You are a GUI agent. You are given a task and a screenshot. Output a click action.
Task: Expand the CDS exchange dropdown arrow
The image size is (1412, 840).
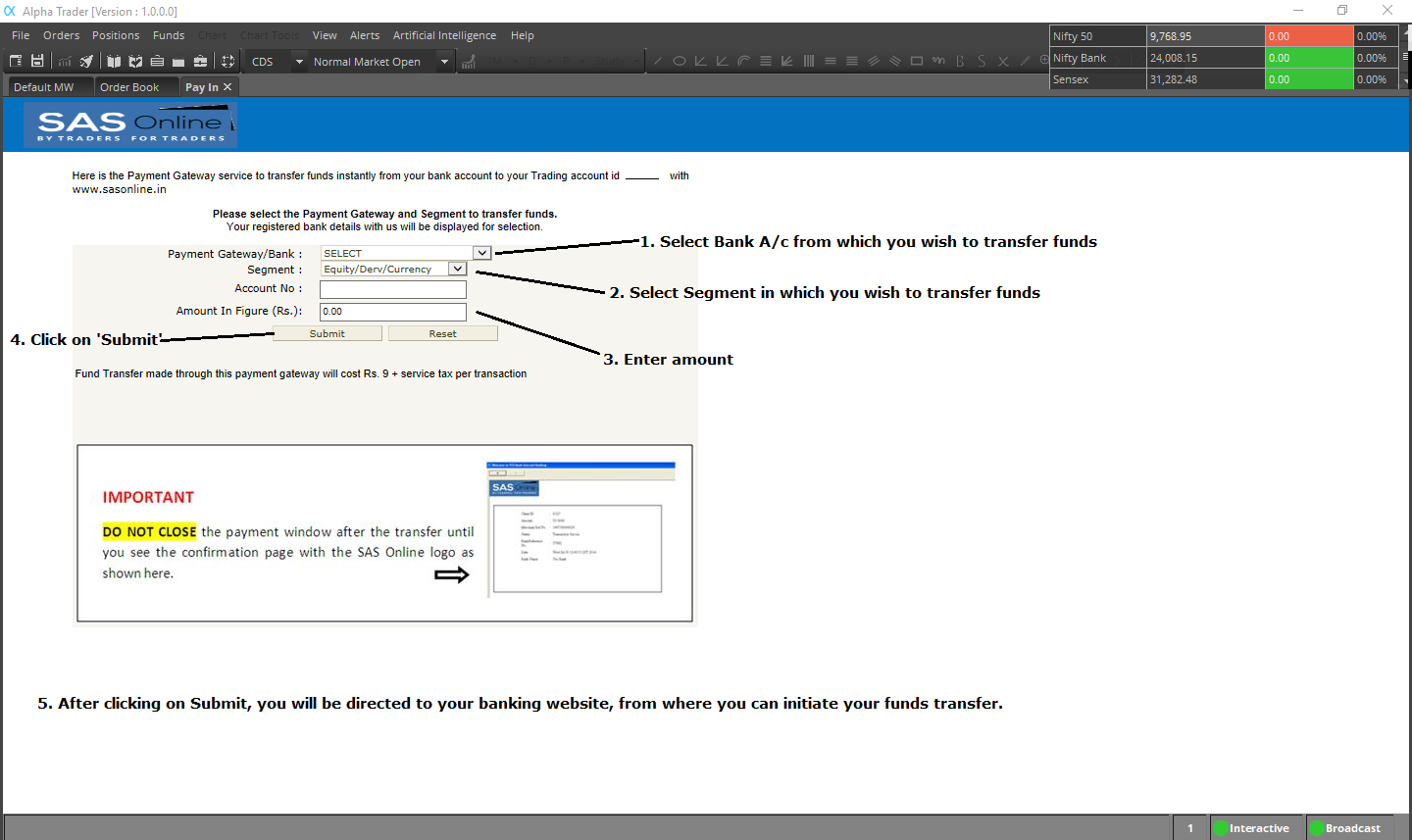[x=299, y=62]
